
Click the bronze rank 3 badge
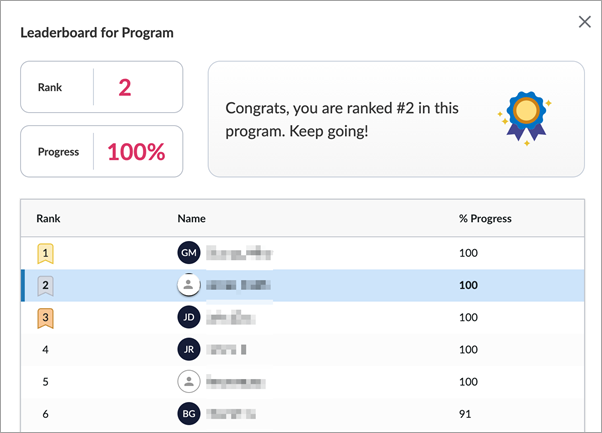point(46,318)
